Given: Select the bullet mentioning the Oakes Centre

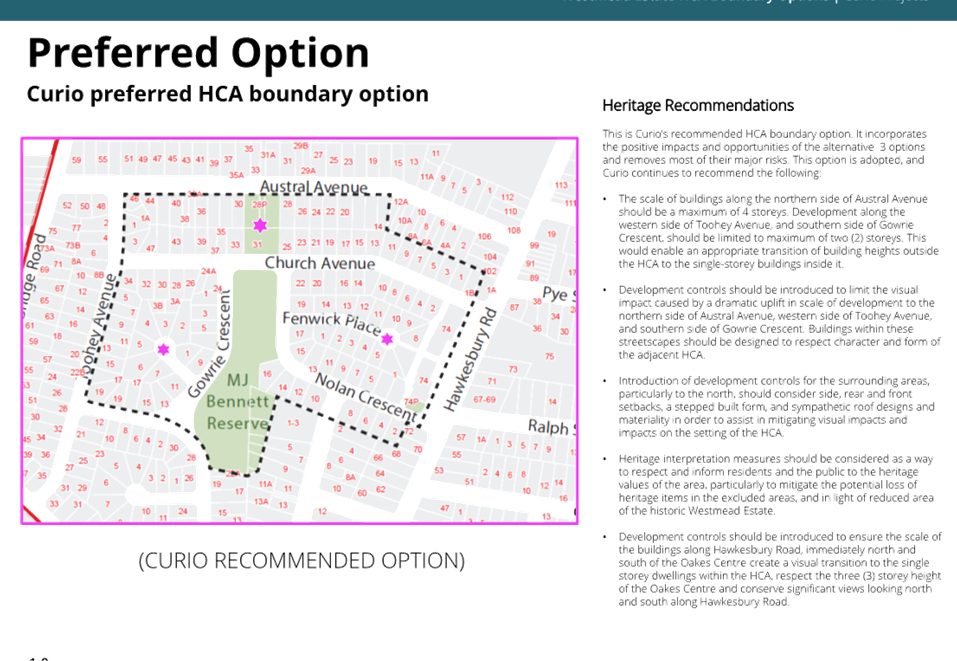Looking at the screenshot, I should (780, 569).
